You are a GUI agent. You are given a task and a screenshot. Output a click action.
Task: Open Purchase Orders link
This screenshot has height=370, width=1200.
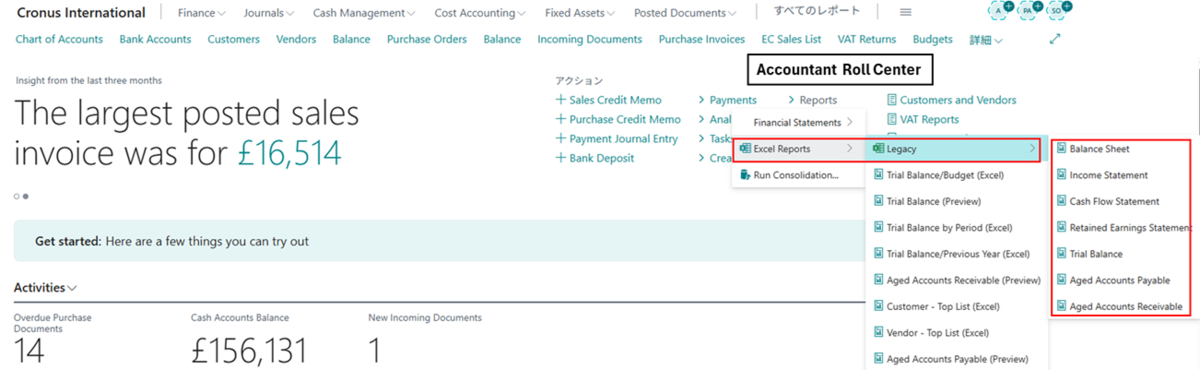pyautogui.click(x=427, y=39)
